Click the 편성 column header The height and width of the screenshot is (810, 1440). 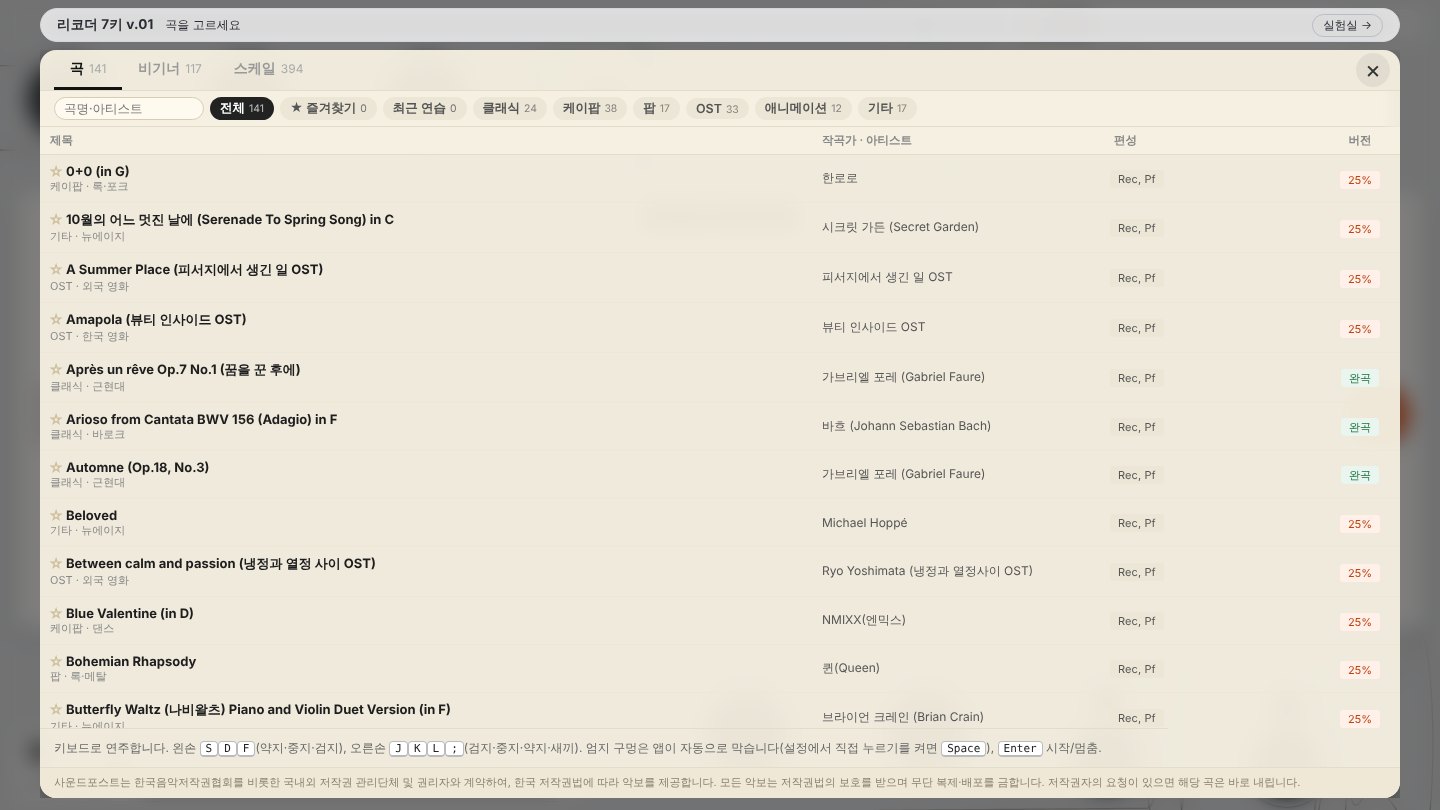click(x=1125, y=140)
